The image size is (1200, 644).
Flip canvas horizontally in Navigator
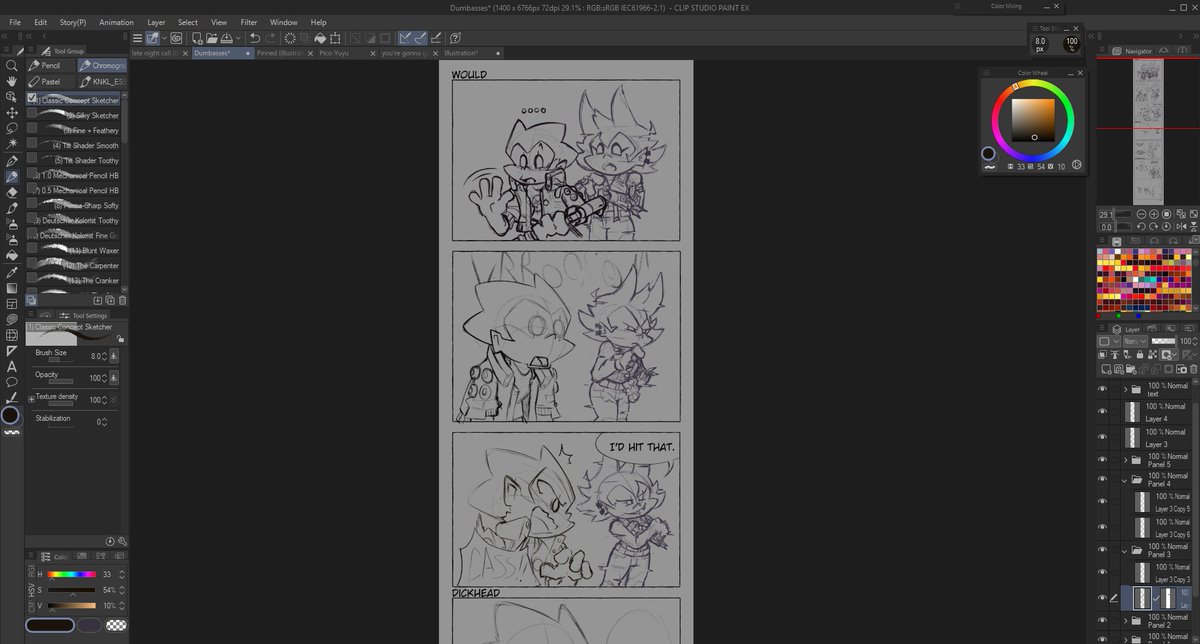[1181, 226]
